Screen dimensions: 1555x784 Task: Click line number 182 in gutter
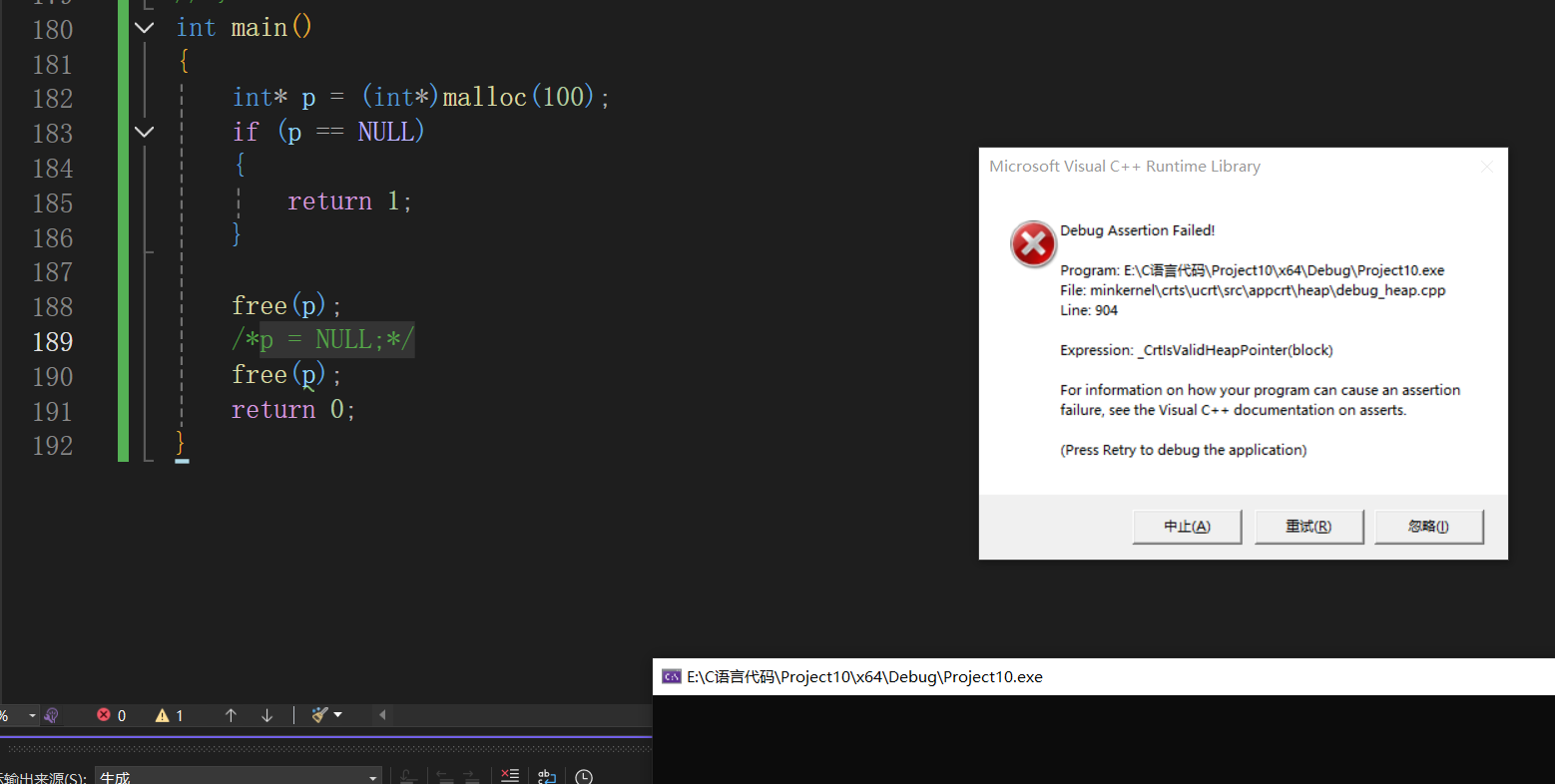point(53,99)
